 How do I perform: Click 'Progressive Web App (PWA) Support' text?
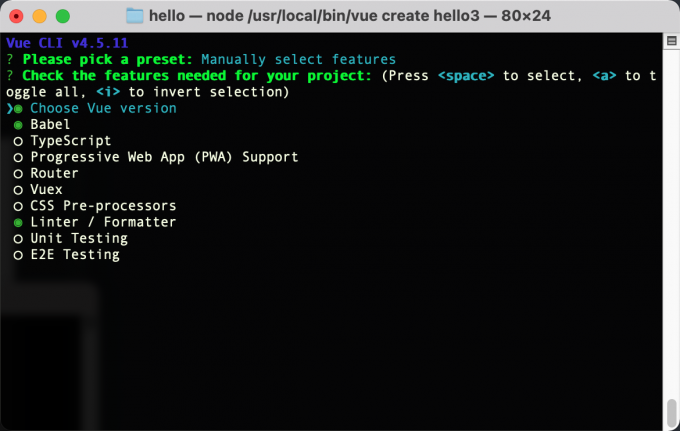(x=164, y=157)
